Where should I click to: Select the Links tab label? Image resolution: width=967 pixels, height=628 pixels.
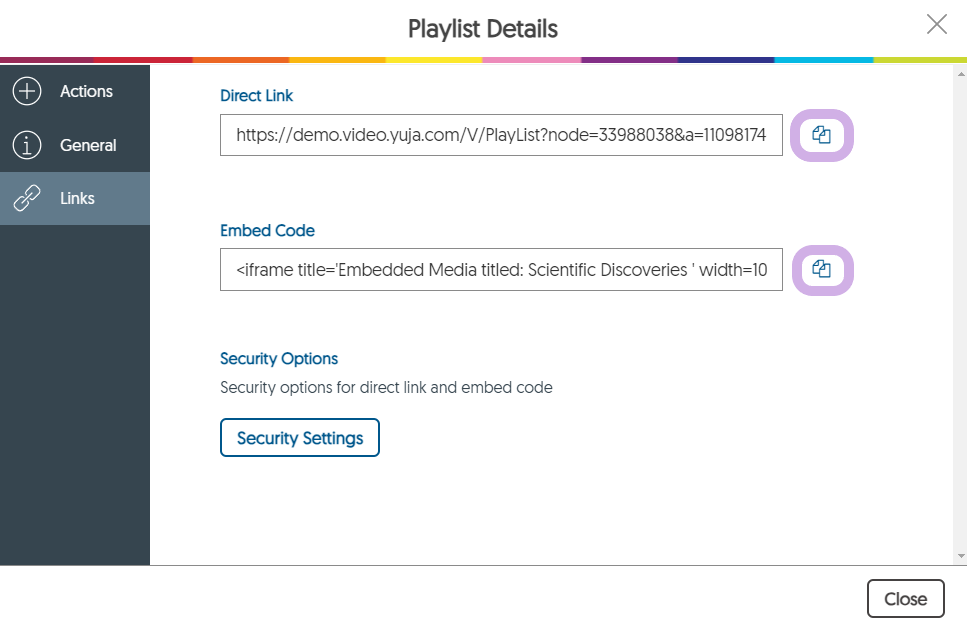click(77, 198)
